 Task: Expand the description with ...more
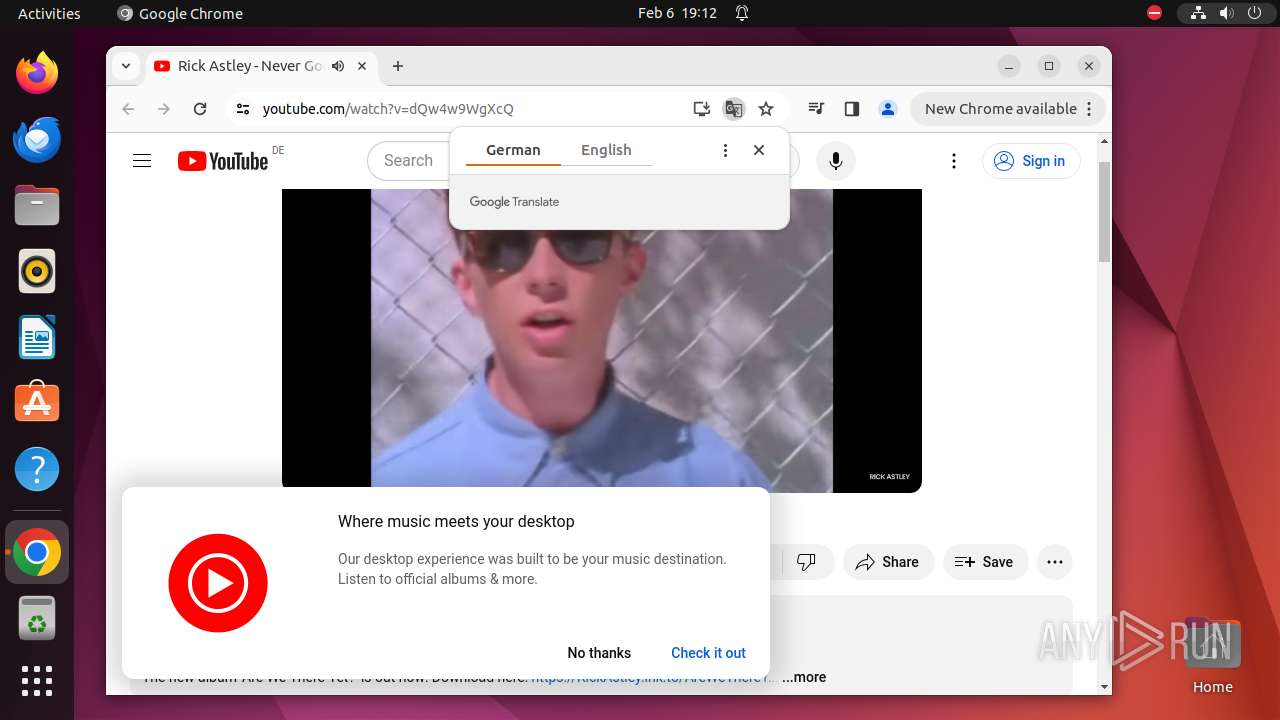[x=804, y=677]
